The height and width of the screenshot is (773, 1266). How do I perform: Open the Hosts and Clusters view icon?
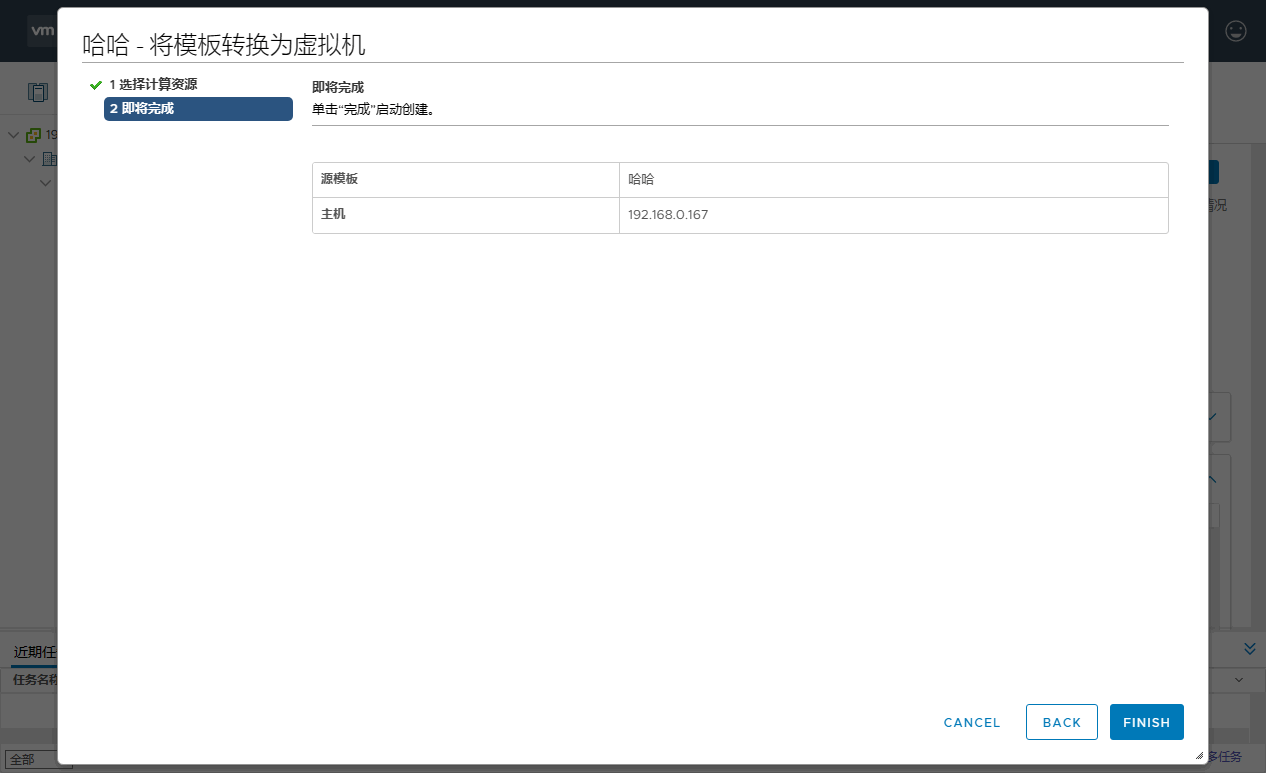click(38, 93)
